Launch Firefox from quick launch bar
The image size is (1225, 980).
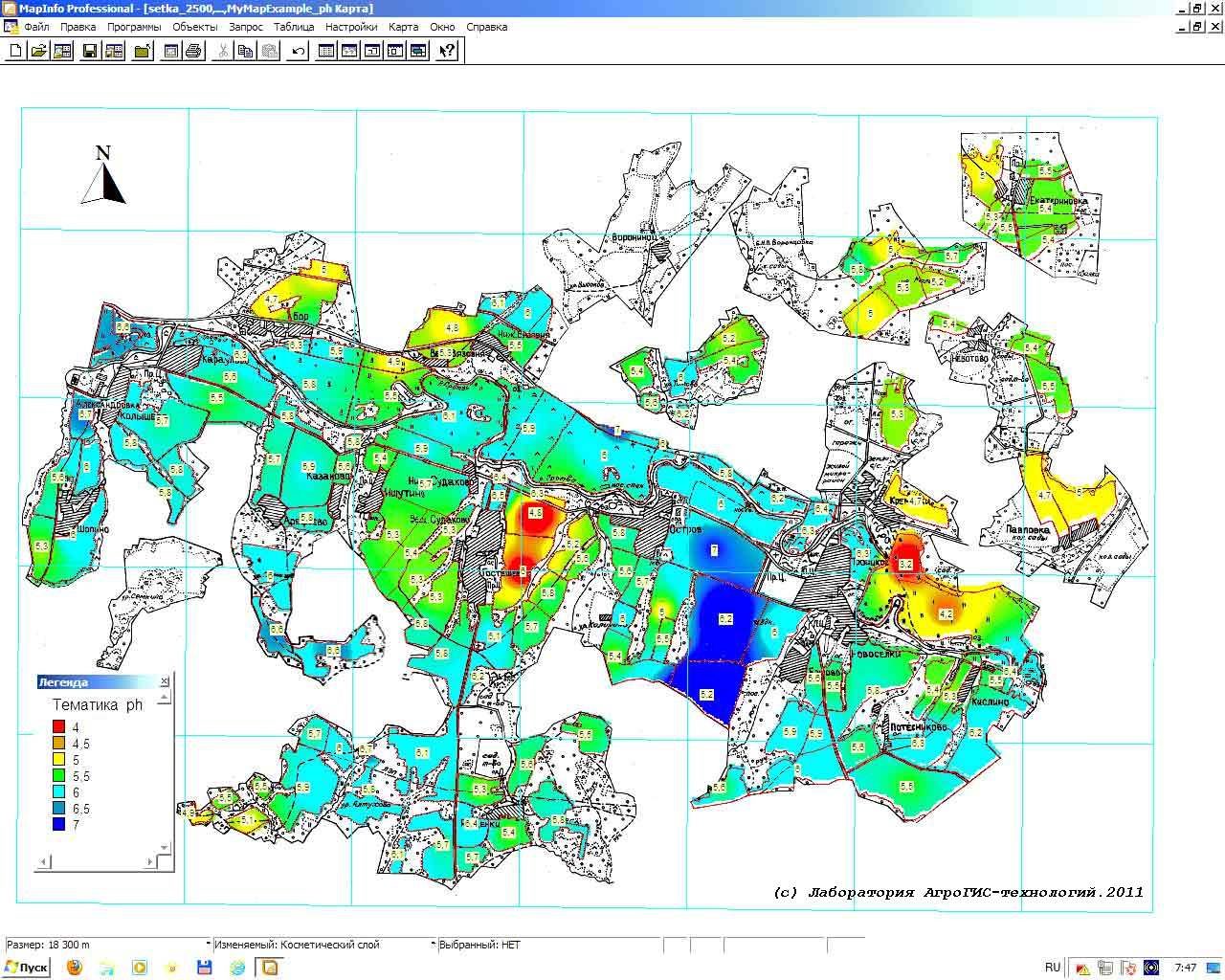[x=74, y=968]
